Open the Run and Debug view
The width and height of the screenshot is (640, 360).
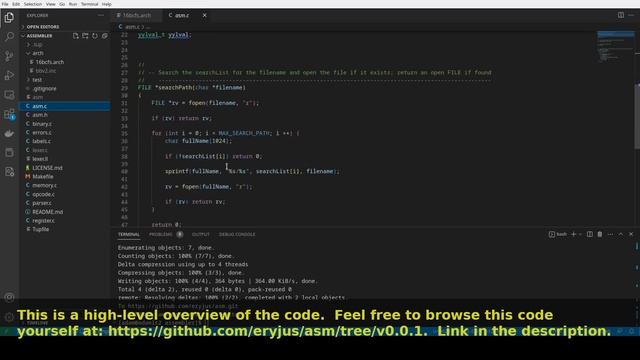click(9, 75)
